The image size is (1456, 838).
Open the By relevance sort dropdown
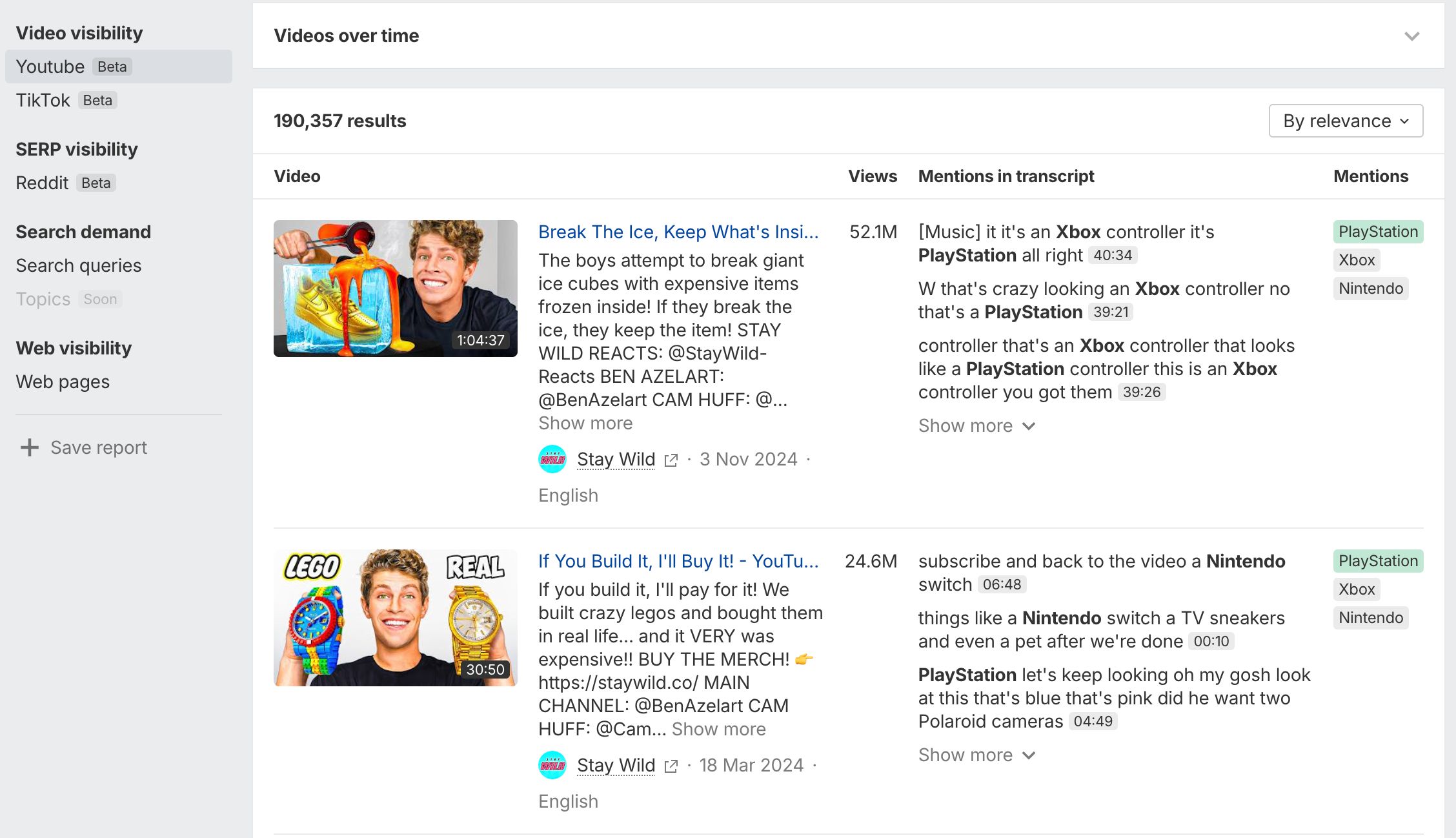tap(1346, 121)
